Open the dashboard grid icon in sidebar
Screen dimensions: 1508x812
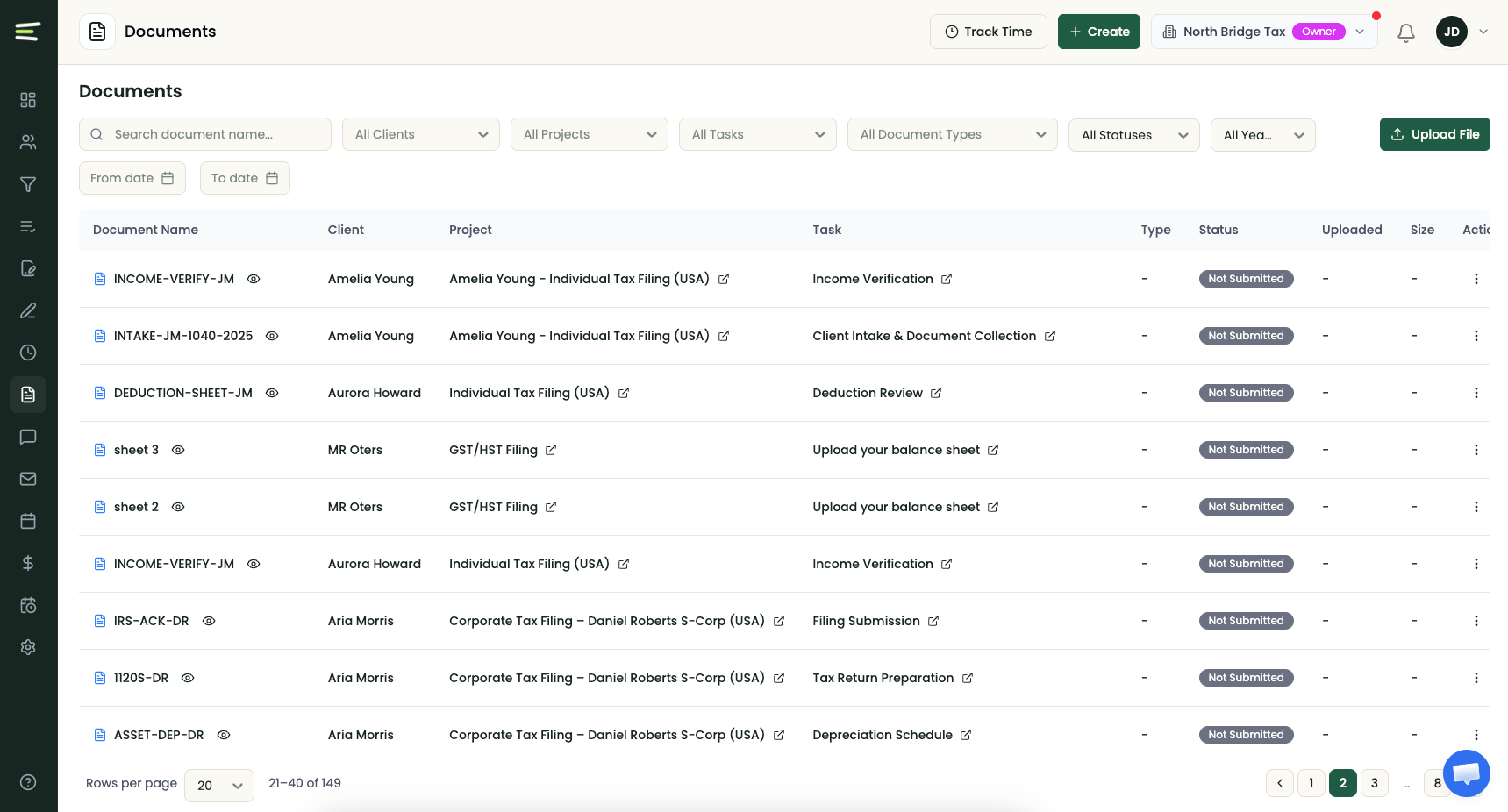click(28, 100)
